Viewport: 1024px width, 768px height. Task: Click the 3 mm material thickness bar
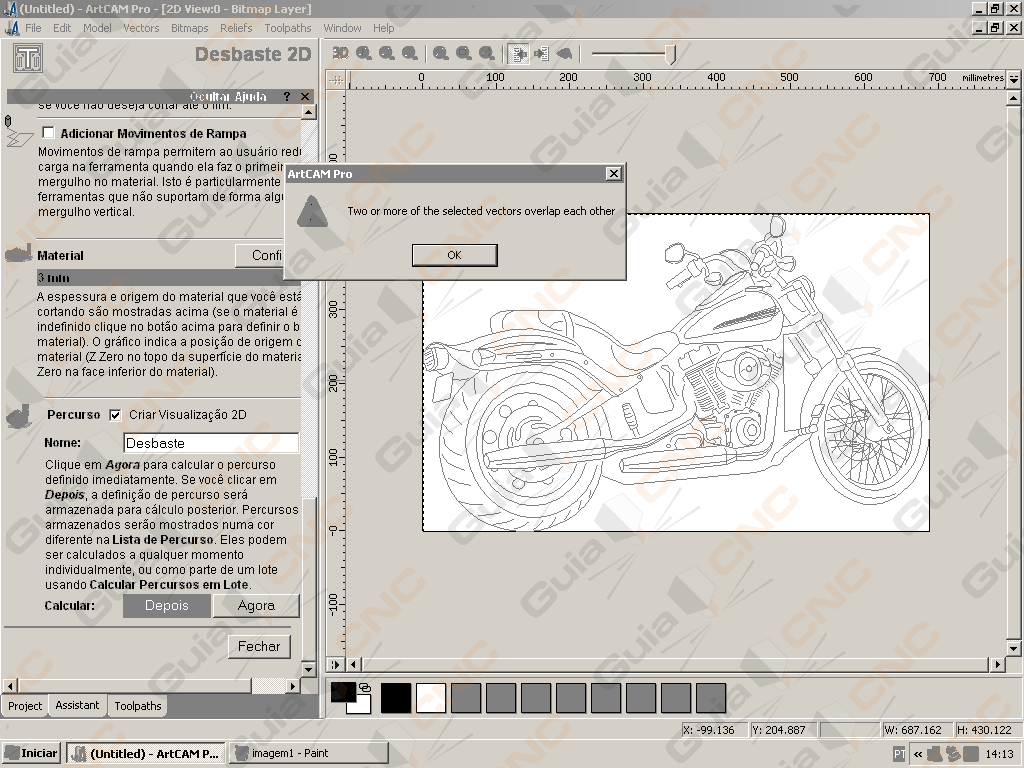168,278
